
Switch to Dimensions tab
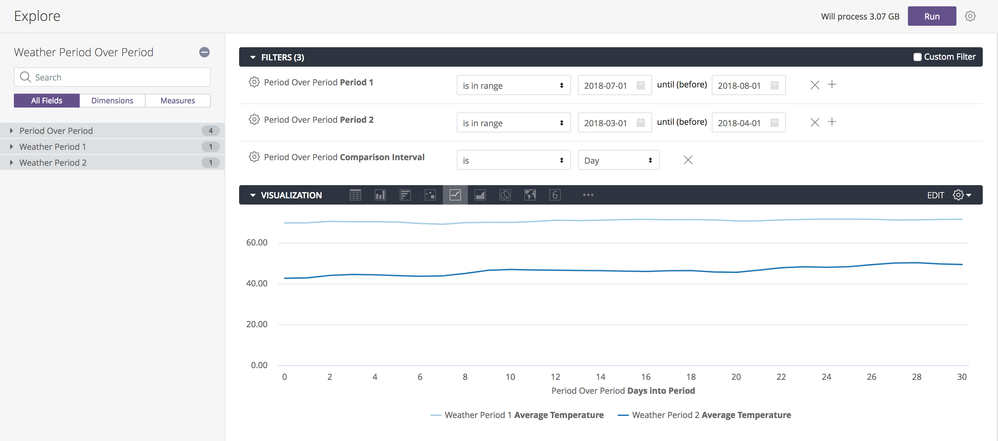pyautogui.click(x=112, y=101)
